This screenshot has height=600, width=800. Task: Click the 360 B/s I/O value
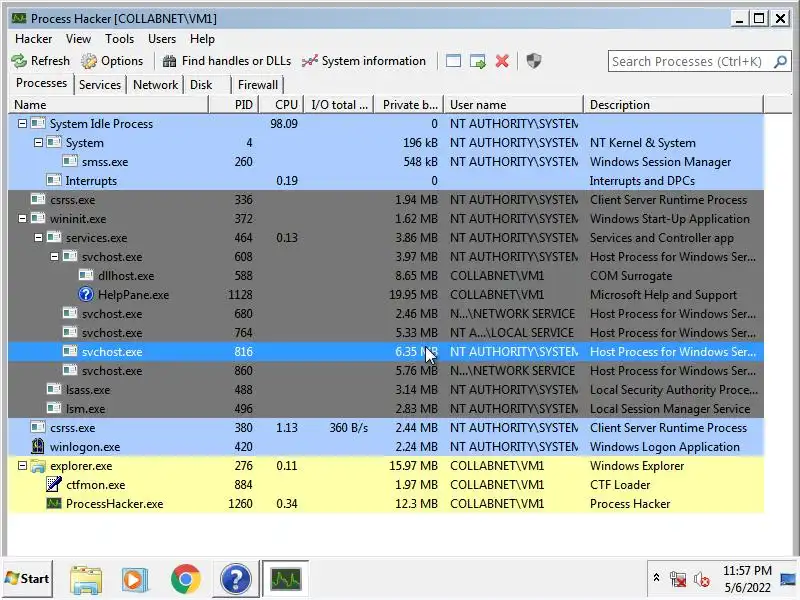pyautogui.click(x=348, y=428)
